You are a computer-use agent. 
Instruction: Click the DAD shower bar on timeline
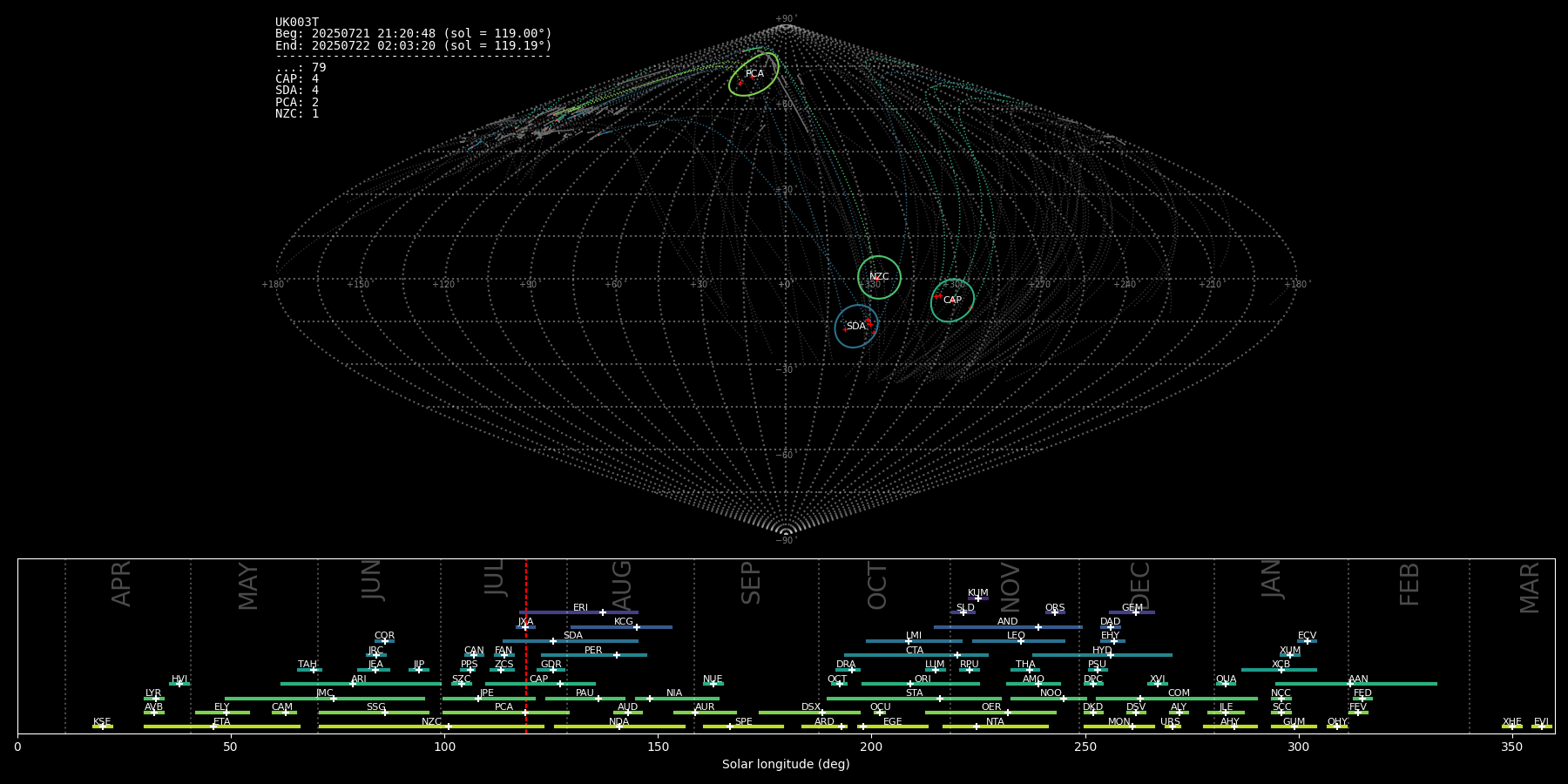point(1111,626)
